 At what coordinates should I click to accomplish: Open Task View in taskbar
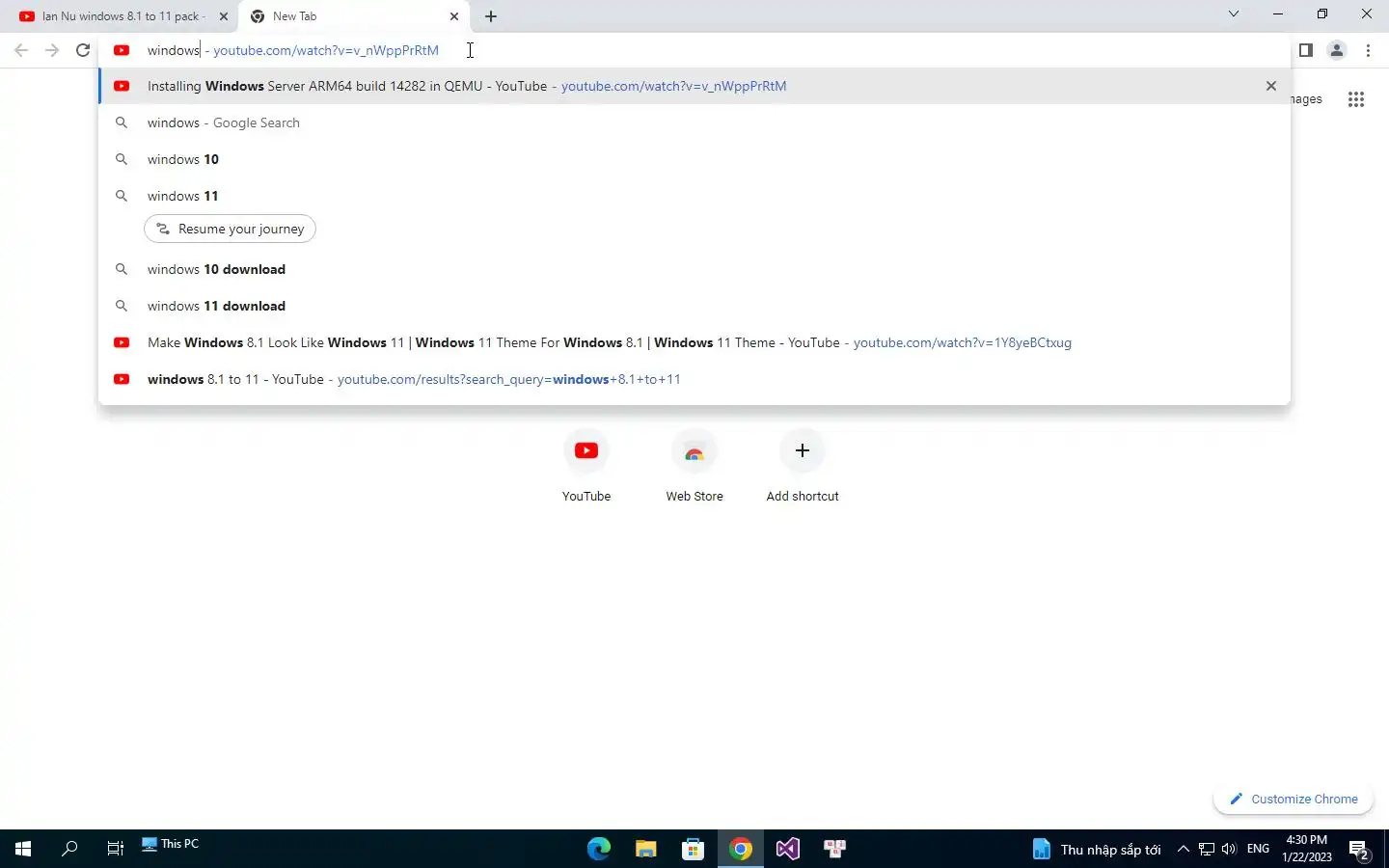[x=115, y=849]
